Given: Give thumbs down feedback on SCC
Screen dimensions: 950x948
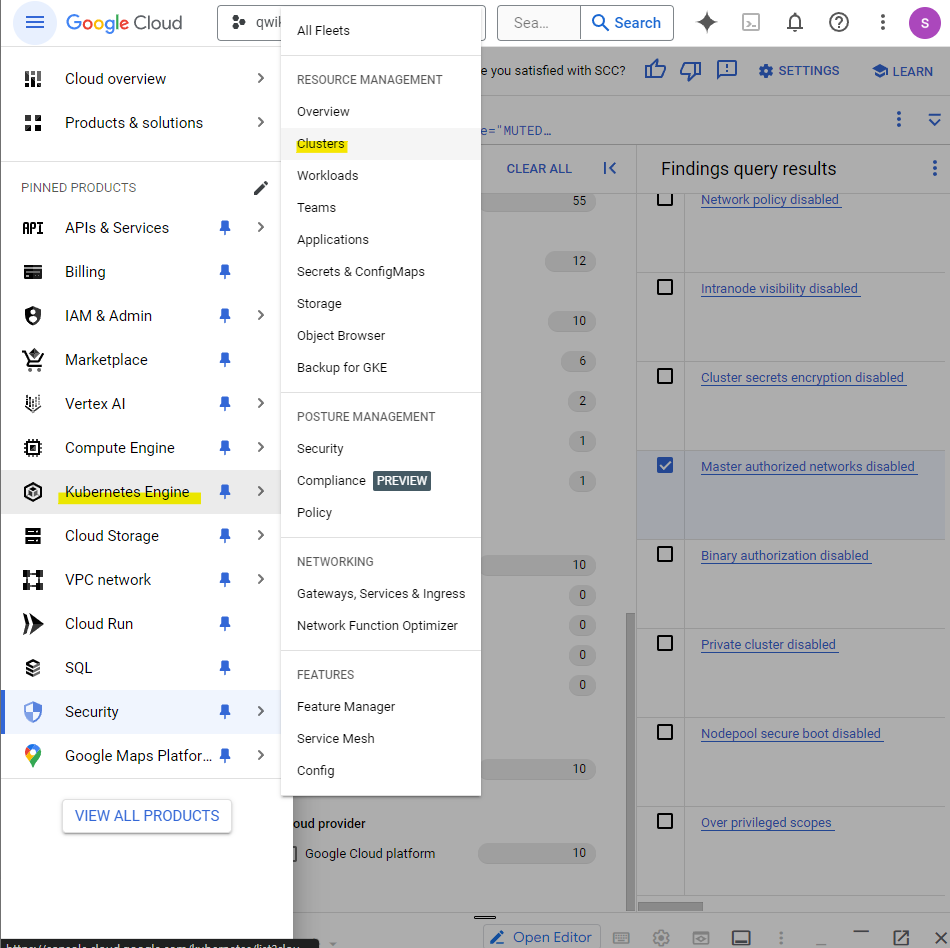Looking at the screenshot, I should 690,70.
